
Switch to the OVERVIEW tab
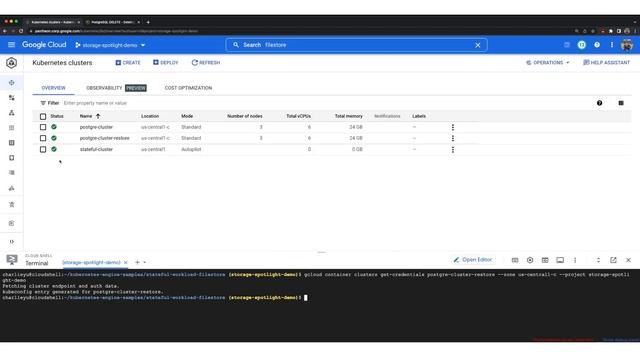(53, 88)
